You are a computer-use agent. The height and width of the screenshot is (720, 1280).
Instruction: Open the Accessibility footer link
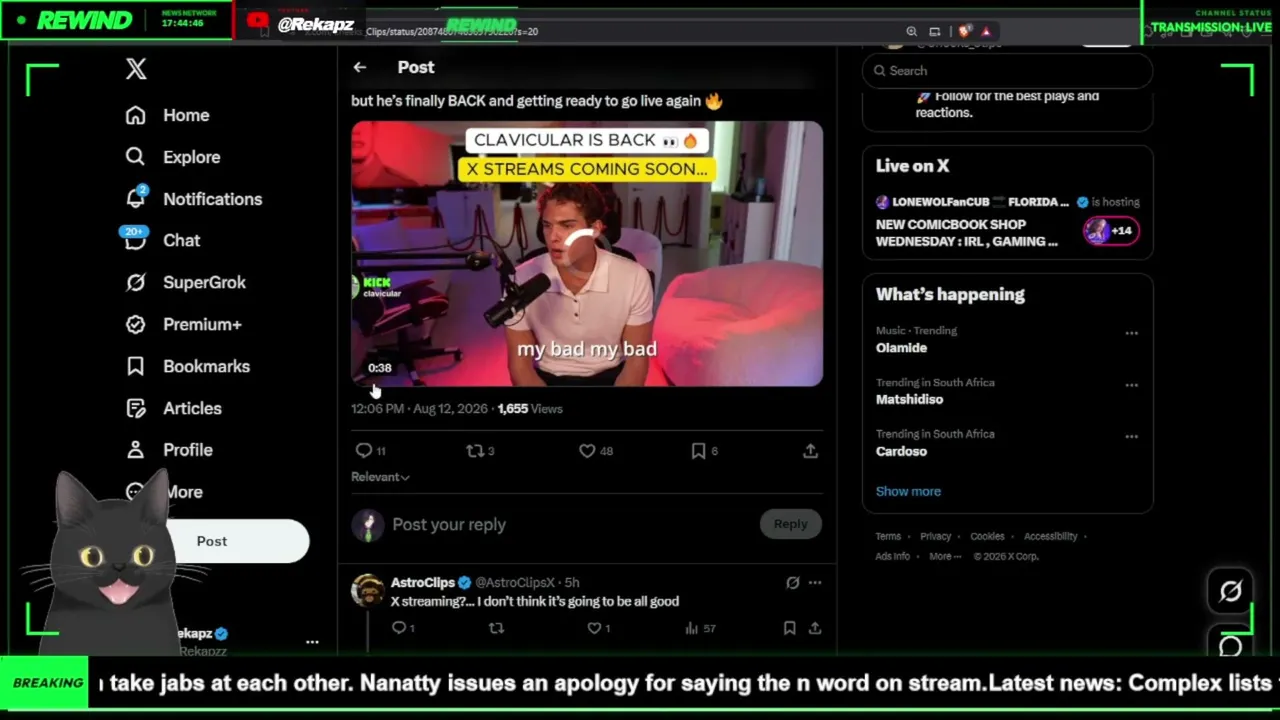pos(1050,536)
